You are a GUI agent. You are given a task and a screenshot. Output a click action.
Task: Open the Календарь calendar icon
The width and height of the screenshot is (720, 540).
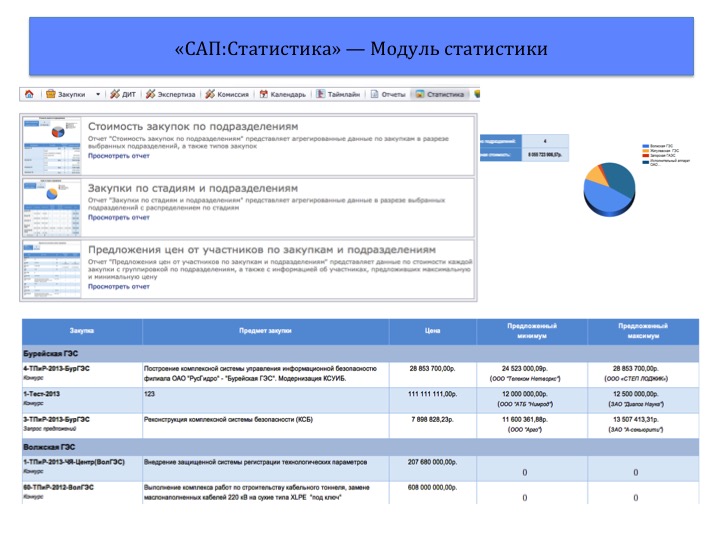(263, 95)
